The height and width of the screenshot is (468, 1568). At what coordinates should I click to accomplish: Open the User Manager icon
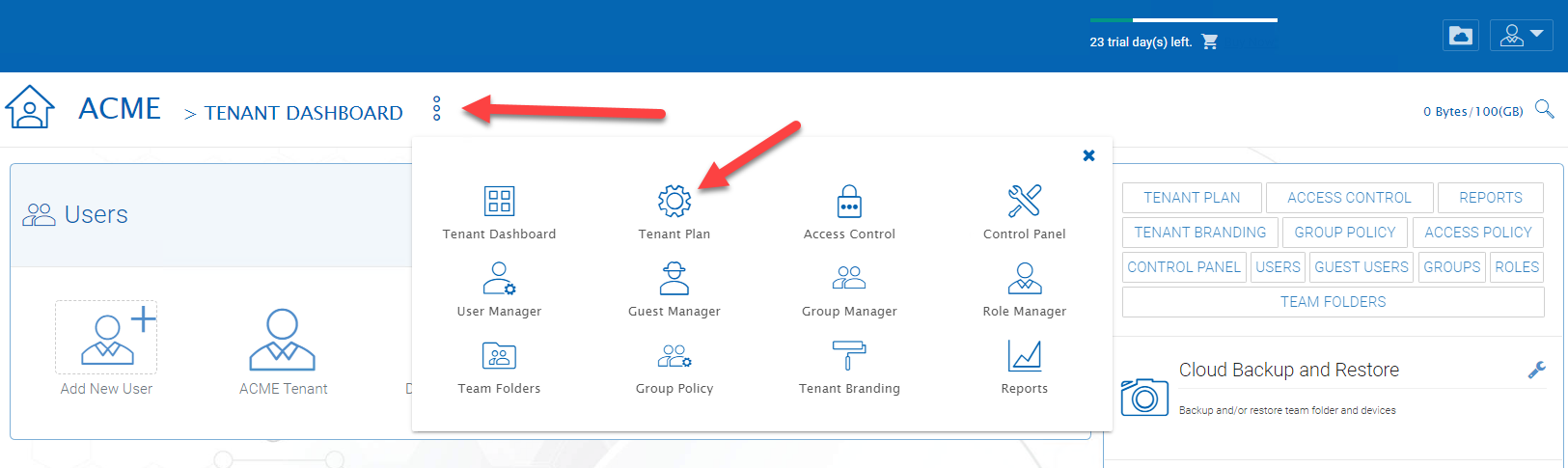(499, 278)
